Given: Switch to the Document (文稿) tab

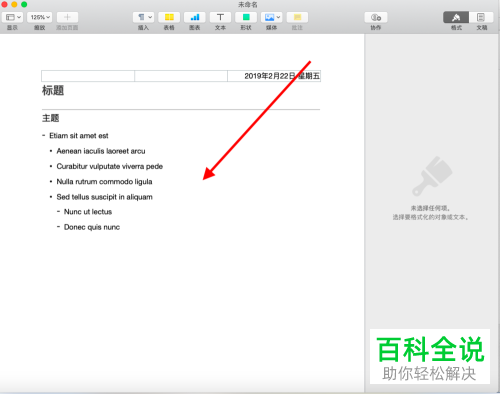Looking at the screenshot, I should [481, 17].
